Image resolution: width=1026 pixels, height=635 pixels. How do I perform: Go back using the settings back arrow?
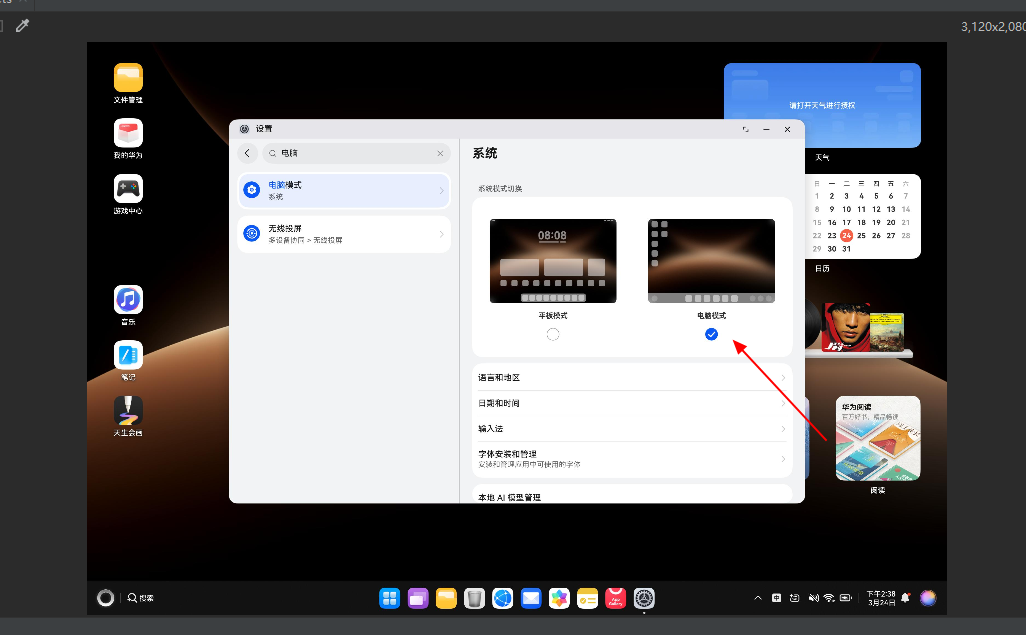[248, 154]
